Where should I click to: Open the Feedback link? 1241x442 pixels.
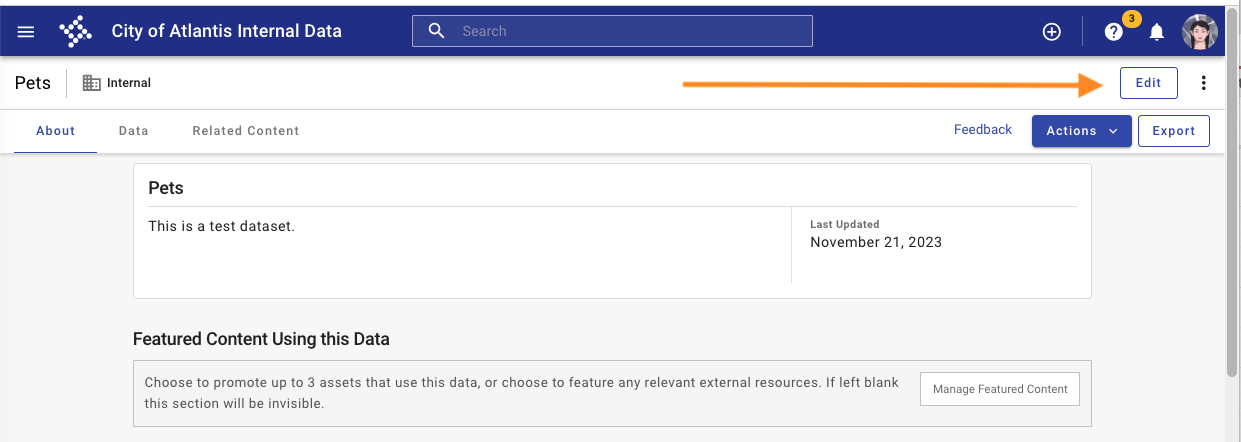click(983, 130)
